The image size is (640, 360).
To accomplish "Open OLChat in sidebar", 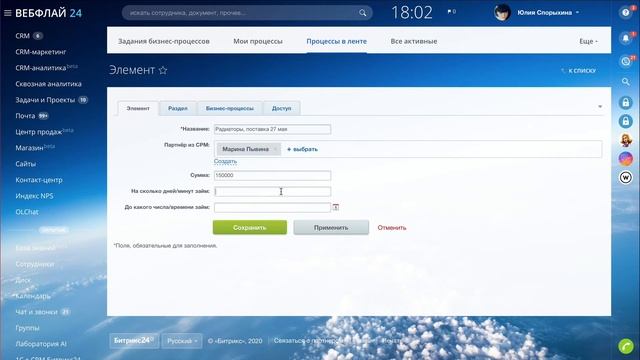I will [x=27, y=212].
